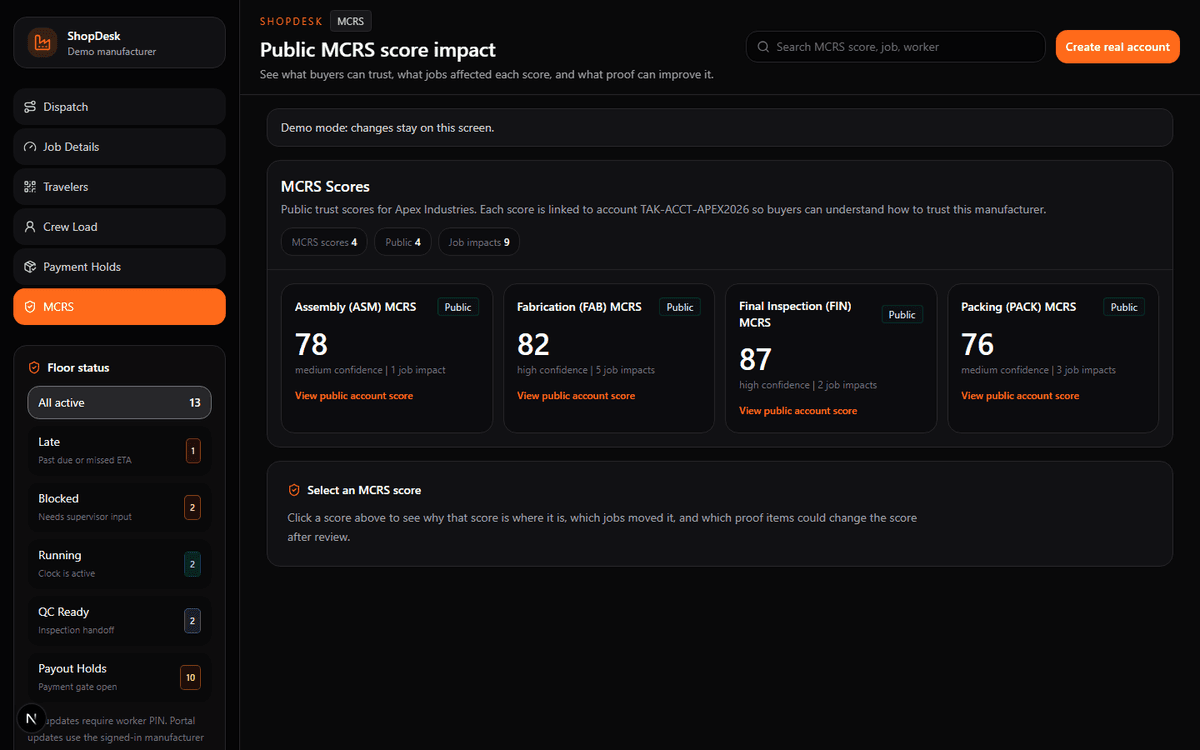Open the Dispatch page
Viewport: 1200px width, 750px height.
(x=119, y=107)
